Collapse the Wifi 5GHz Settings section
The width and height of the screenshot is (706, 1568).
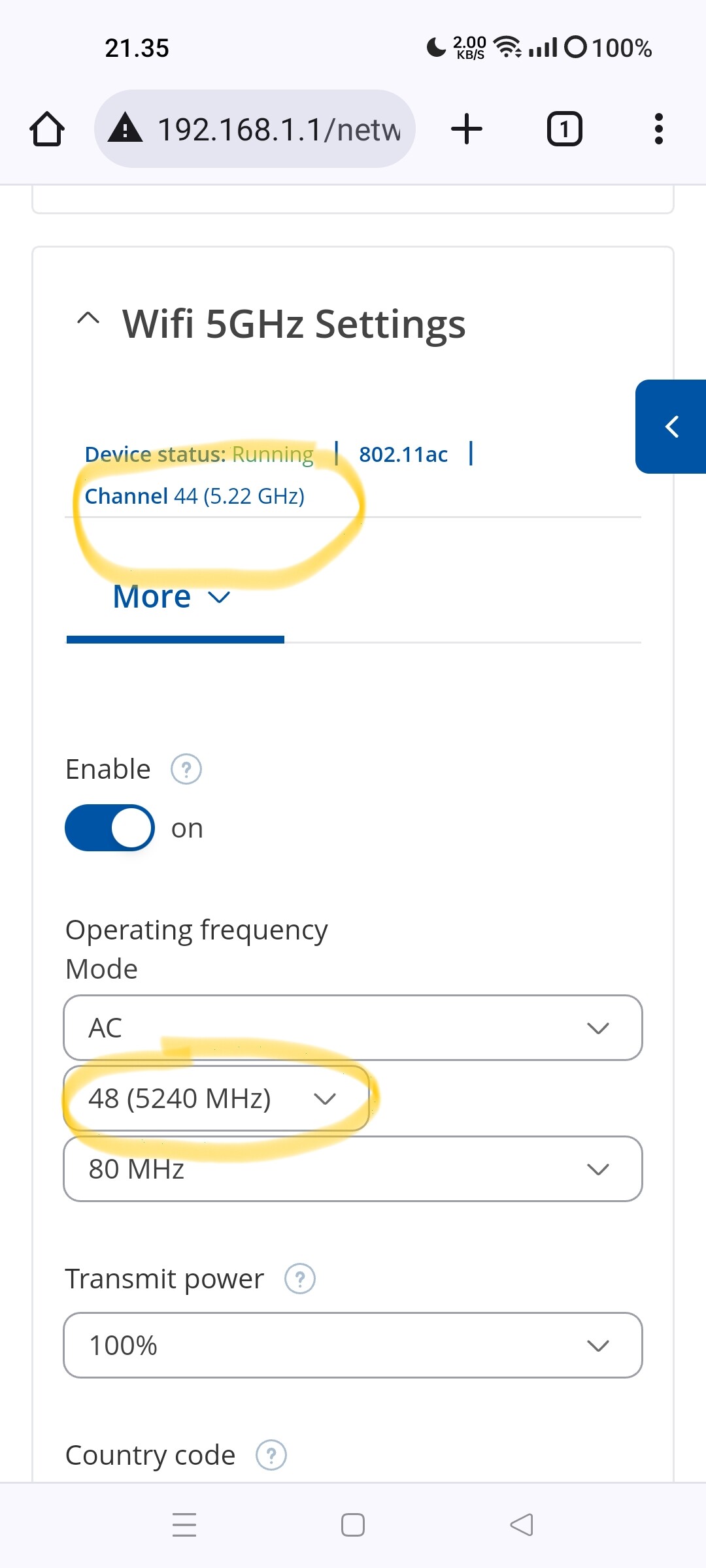point(88,318)
